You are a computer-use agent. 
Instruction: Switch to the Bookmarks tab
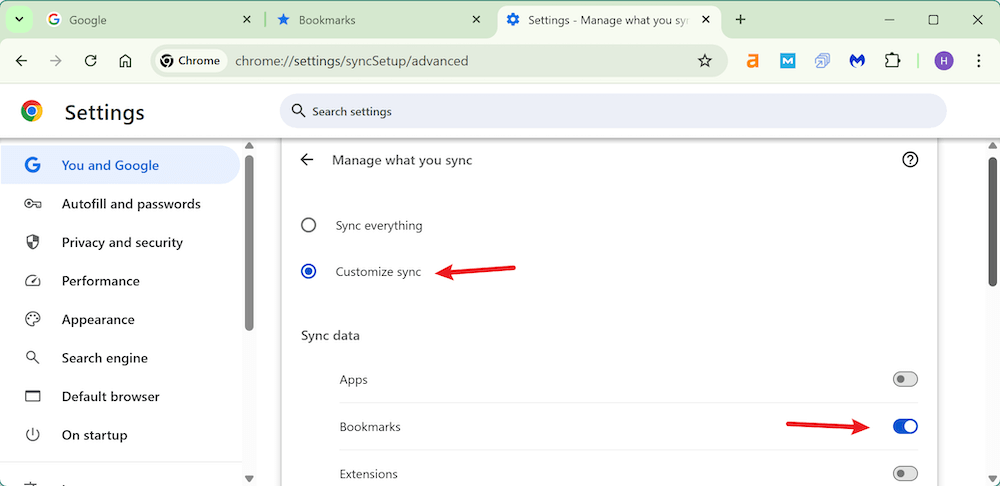pyautogui.click(x=380, y=20)
